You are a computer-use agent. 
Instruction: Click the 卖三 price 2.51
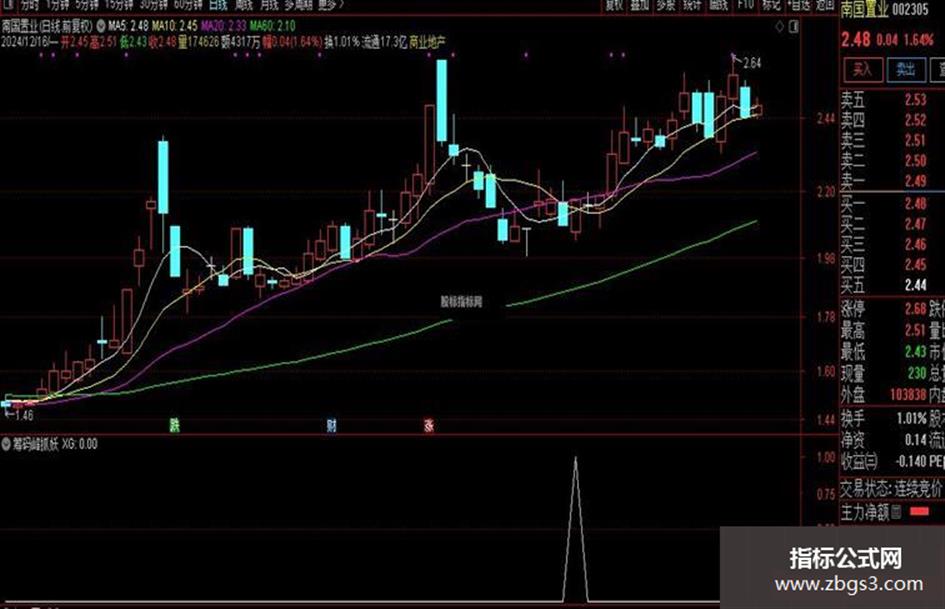click(x=915, y=140)
